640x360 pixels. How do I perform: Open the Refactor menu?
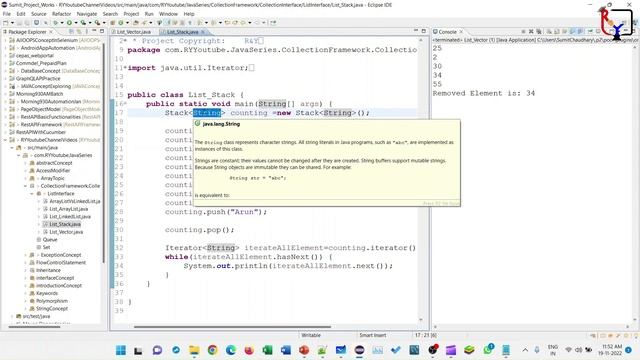coord(62,14)
